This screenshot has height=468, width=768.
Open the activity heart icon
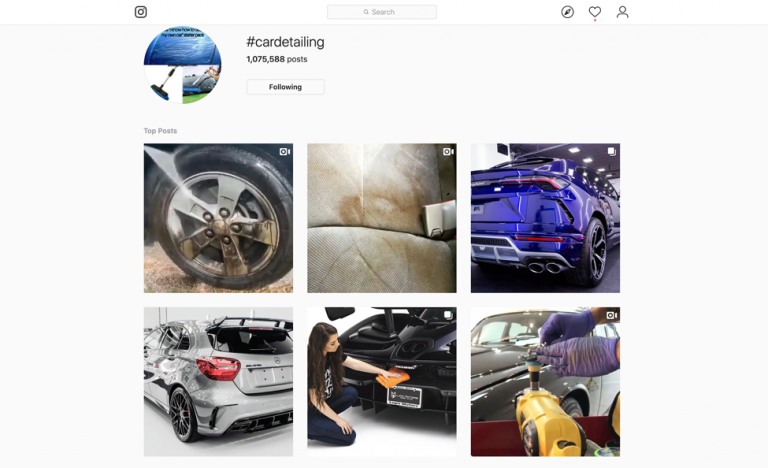pos(595,12)
